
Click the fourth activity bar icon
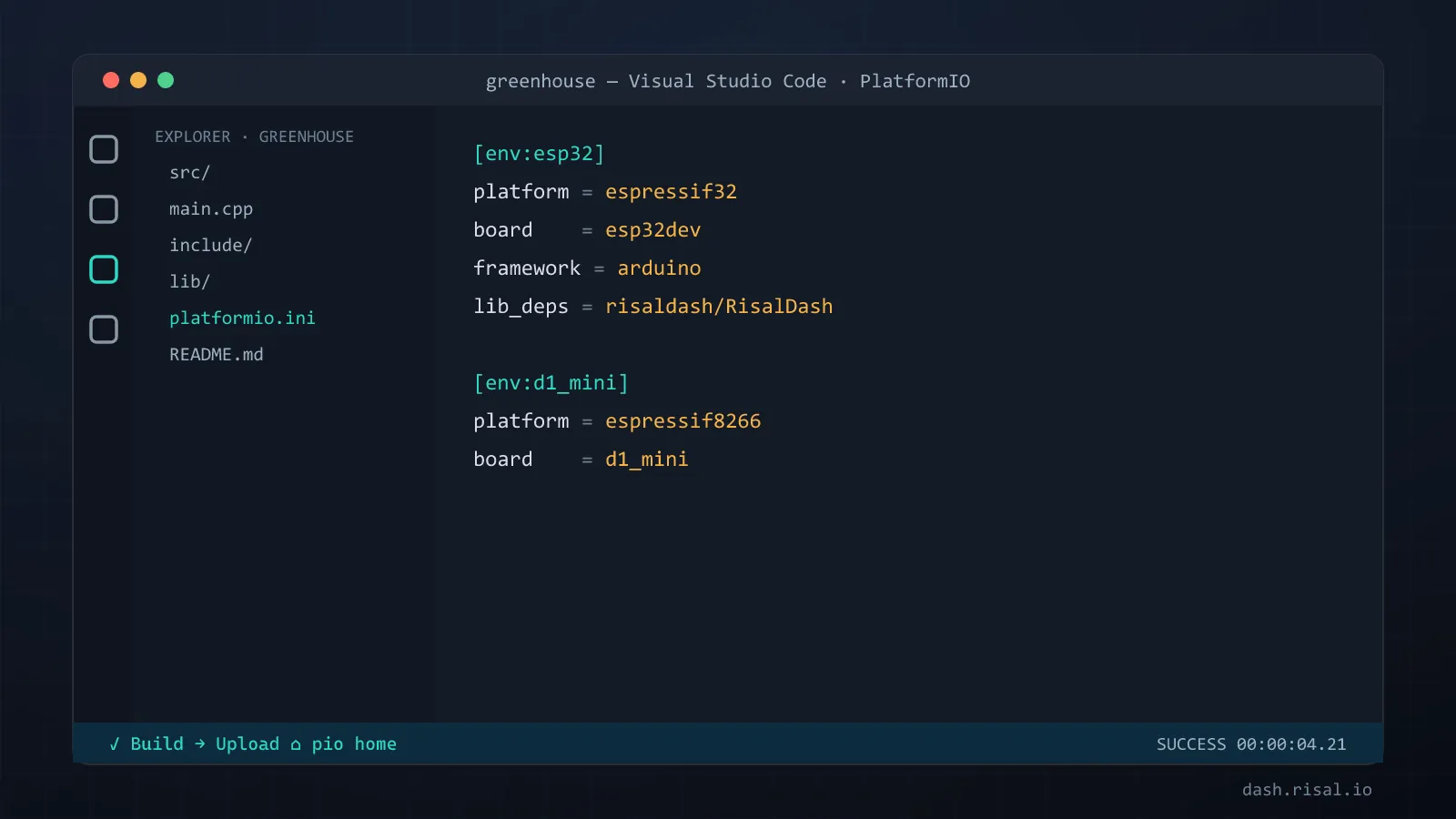pos(104,329)
